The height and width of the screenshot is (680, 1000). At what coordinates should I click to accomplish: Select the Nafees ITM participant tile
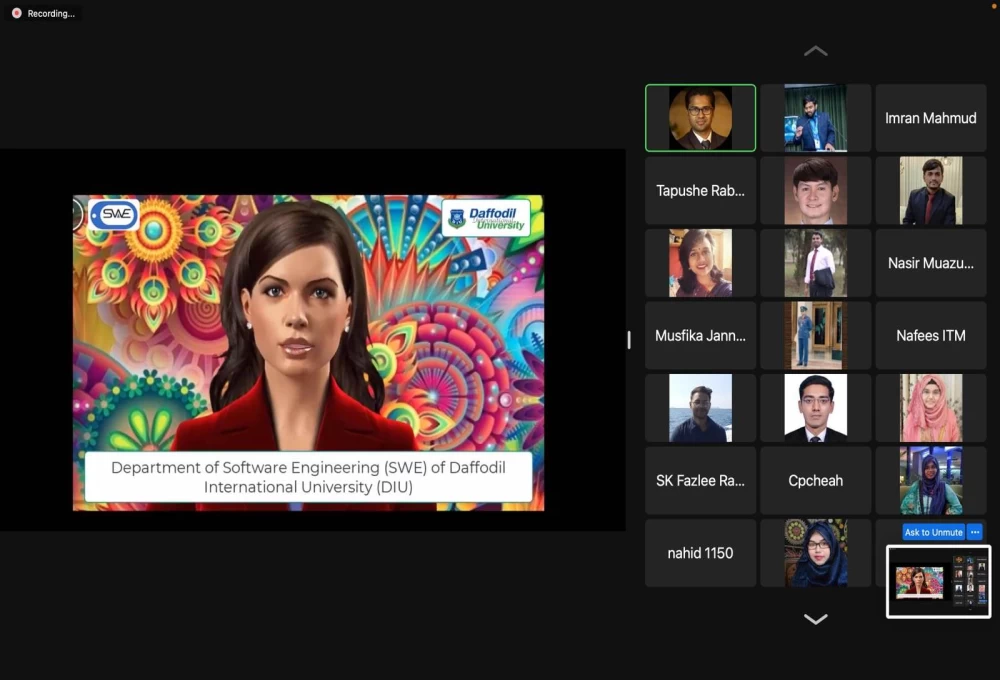930,335
